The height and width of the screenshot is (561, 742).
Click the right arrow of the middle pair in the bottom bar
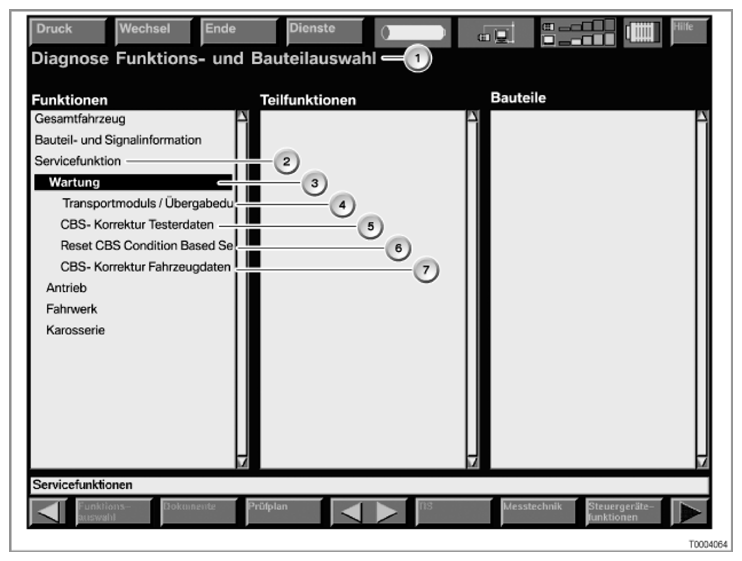(x=384, y=511)
